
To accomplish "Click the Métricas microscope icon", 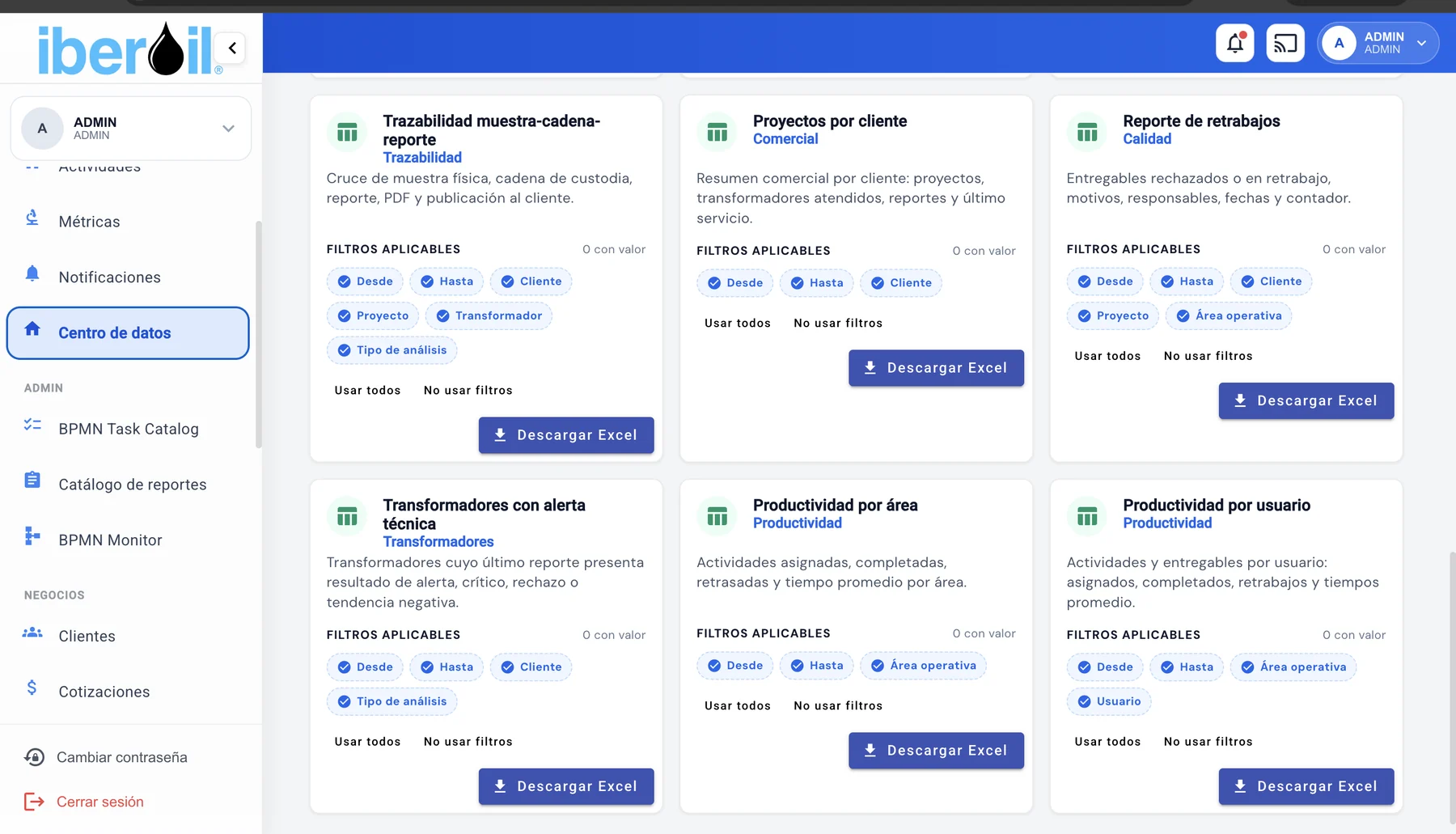I will (x=32, y=218).
